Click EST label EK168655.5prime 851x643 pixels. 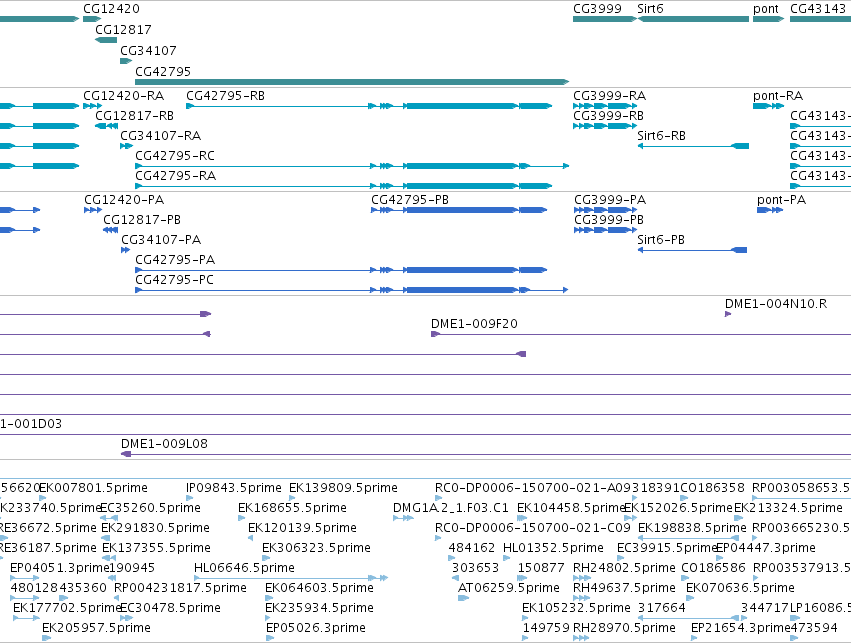(x=292, y=508)
